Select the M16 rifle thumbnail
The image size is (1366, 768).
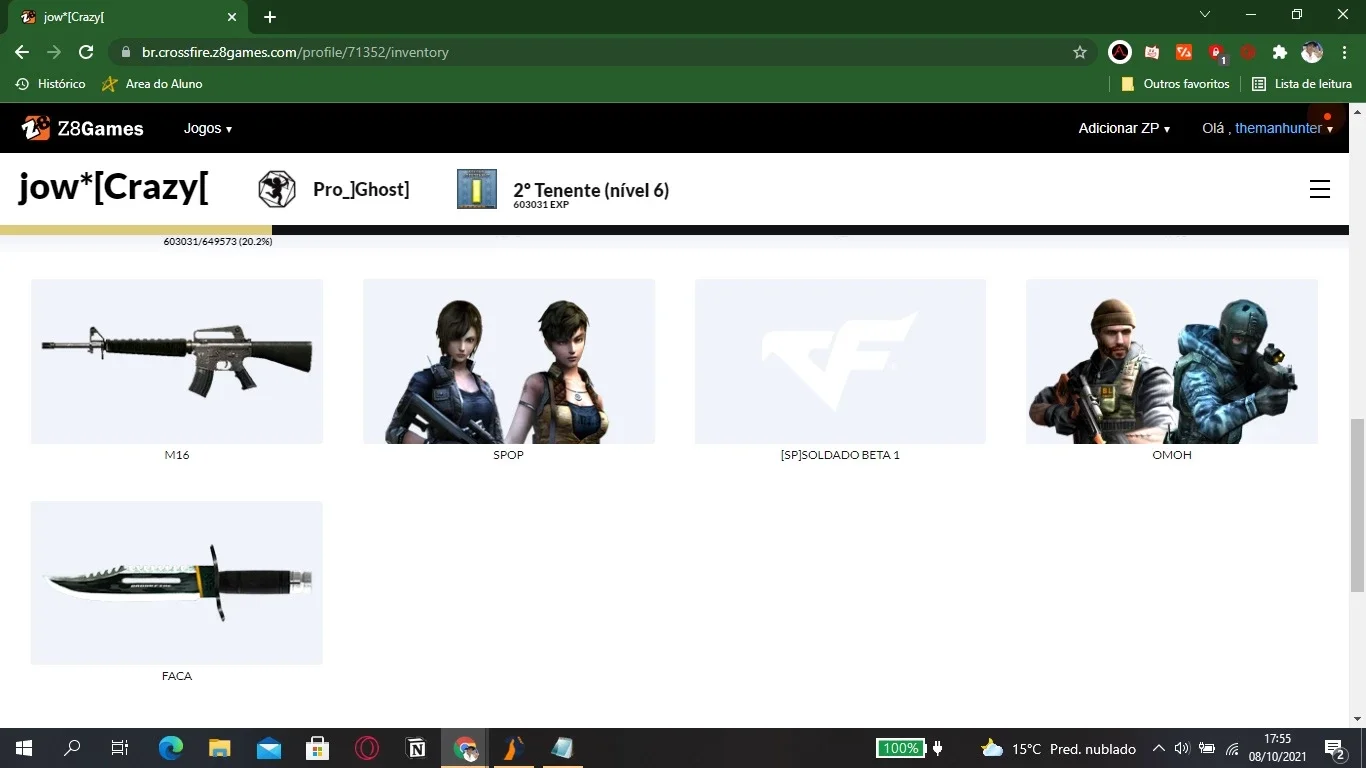tap(177, 361)
